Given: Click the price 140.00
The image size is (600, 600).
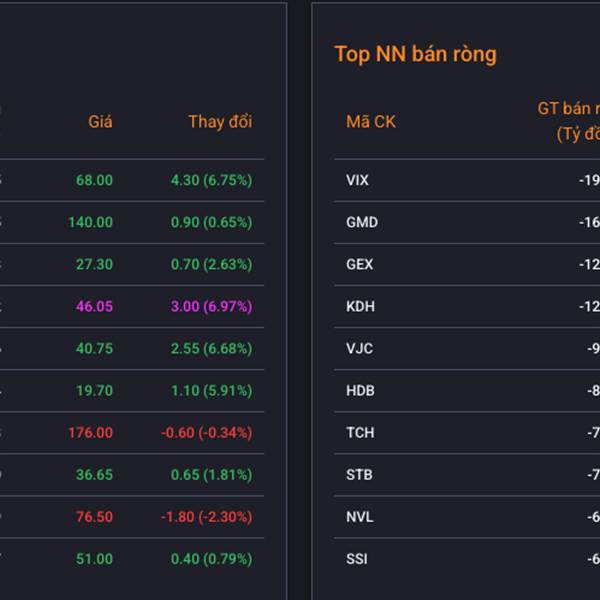Looking at the screenshot, I should pyautogui.click(x=90, y=222).
